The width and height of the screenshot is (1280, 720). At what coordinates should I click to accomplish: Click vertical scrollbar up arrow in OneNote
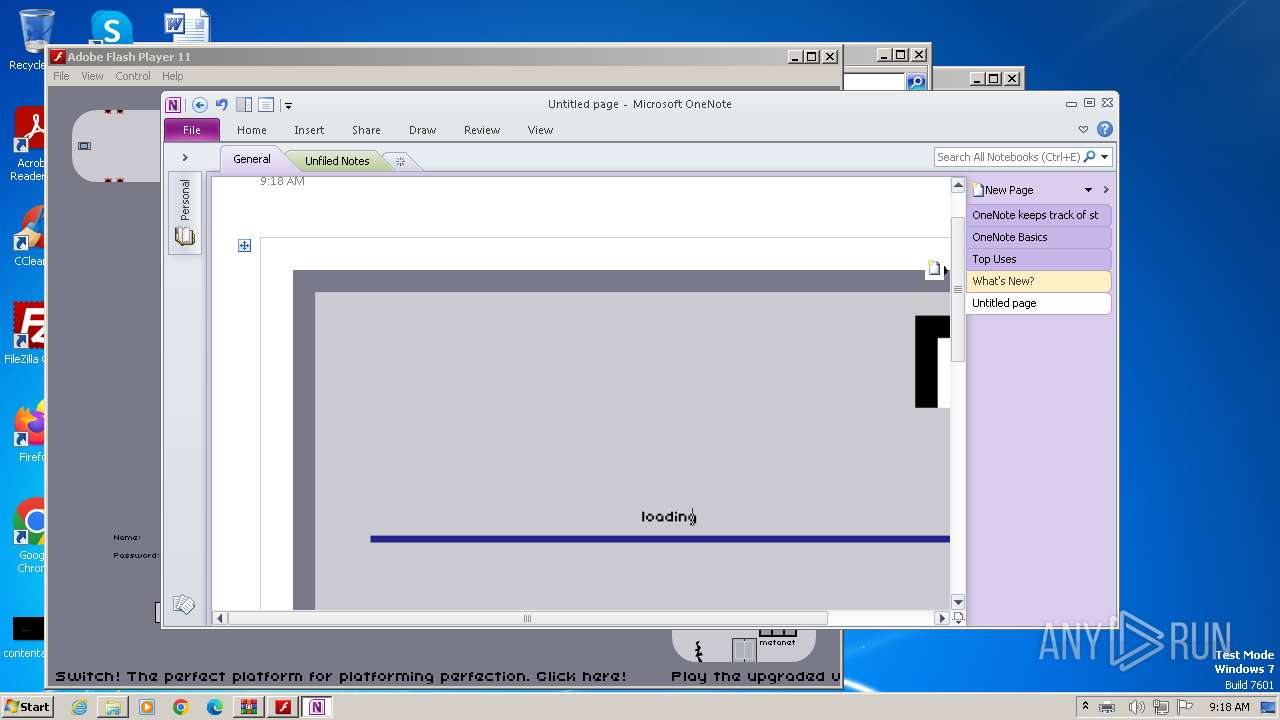tap(957, 185)
